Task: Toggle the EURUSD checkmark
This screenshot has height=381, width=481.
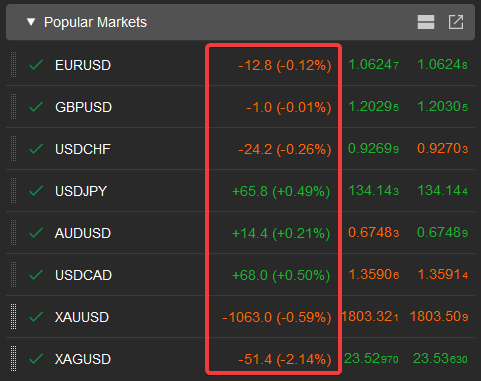Action: pyautogui.click(x=36, y=65)
